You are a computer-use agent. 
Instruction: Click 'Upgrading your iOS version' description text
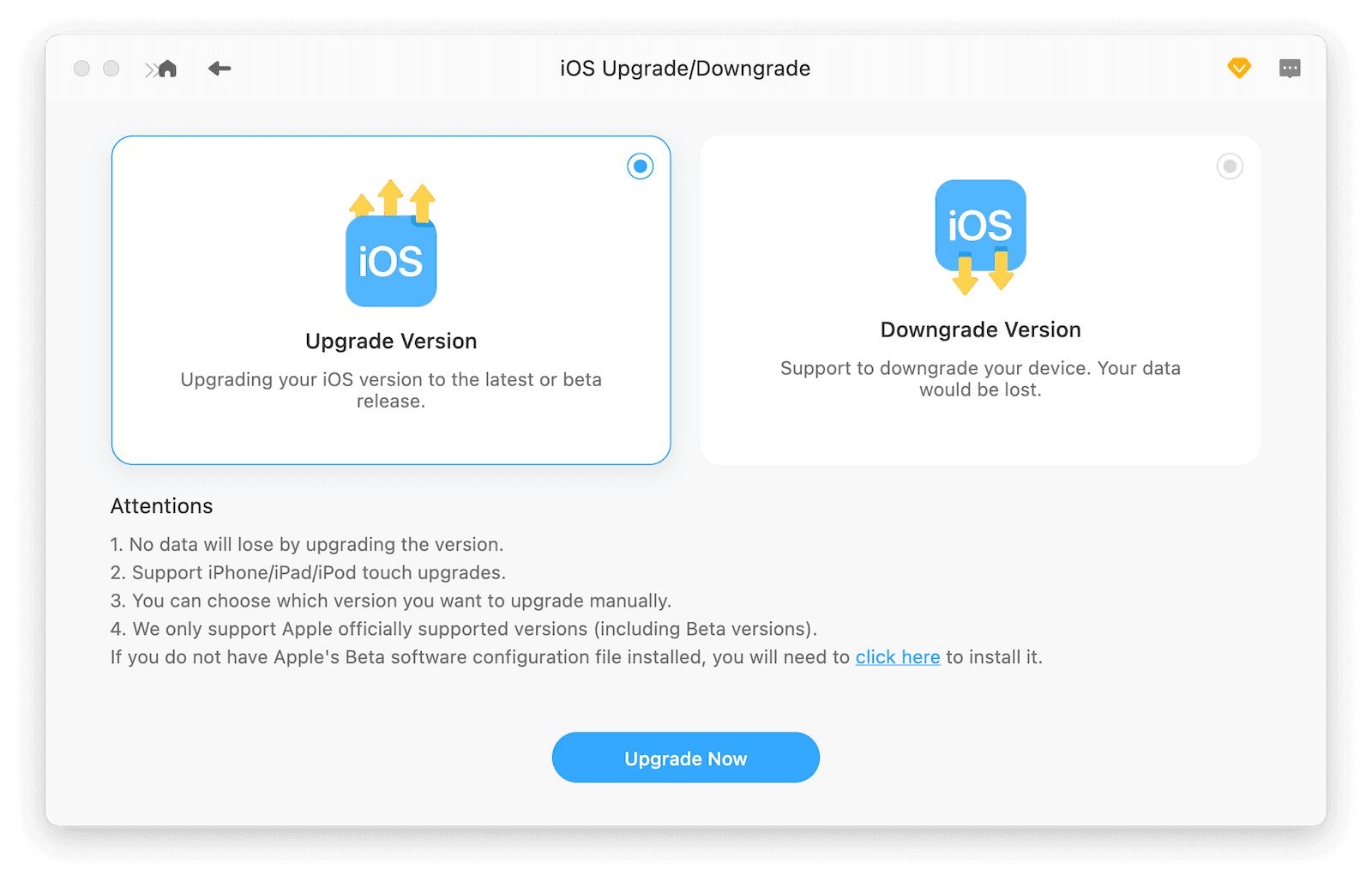click(391, 390)
